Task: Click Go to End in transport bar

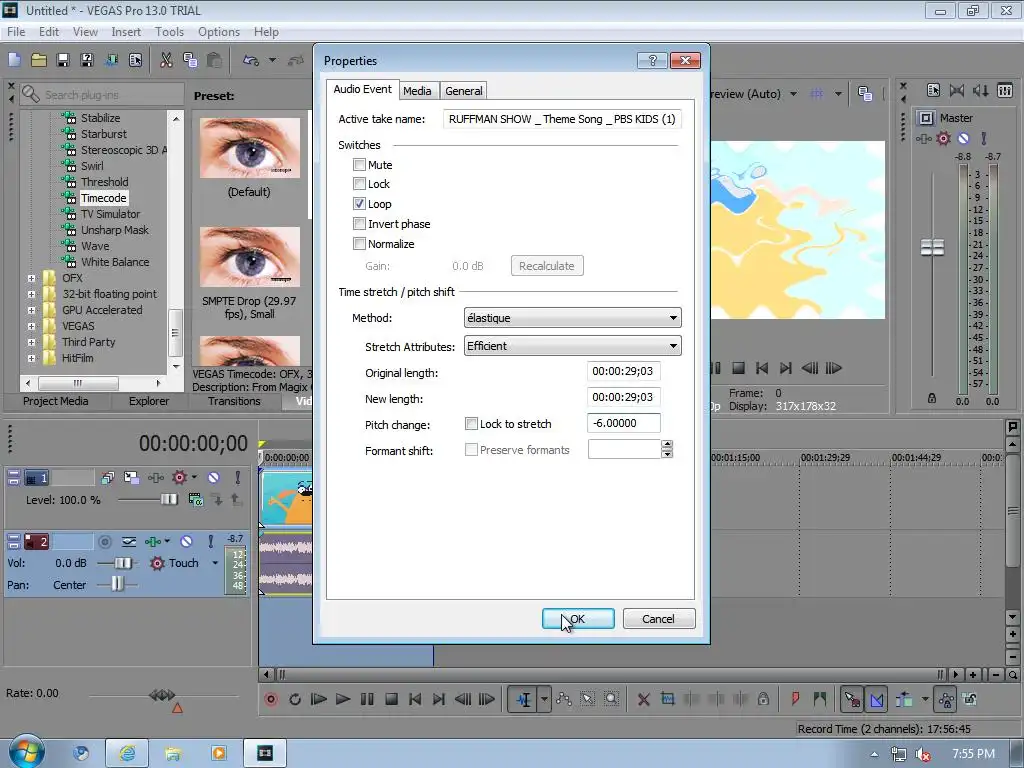Action: click(x=439, y=699)
